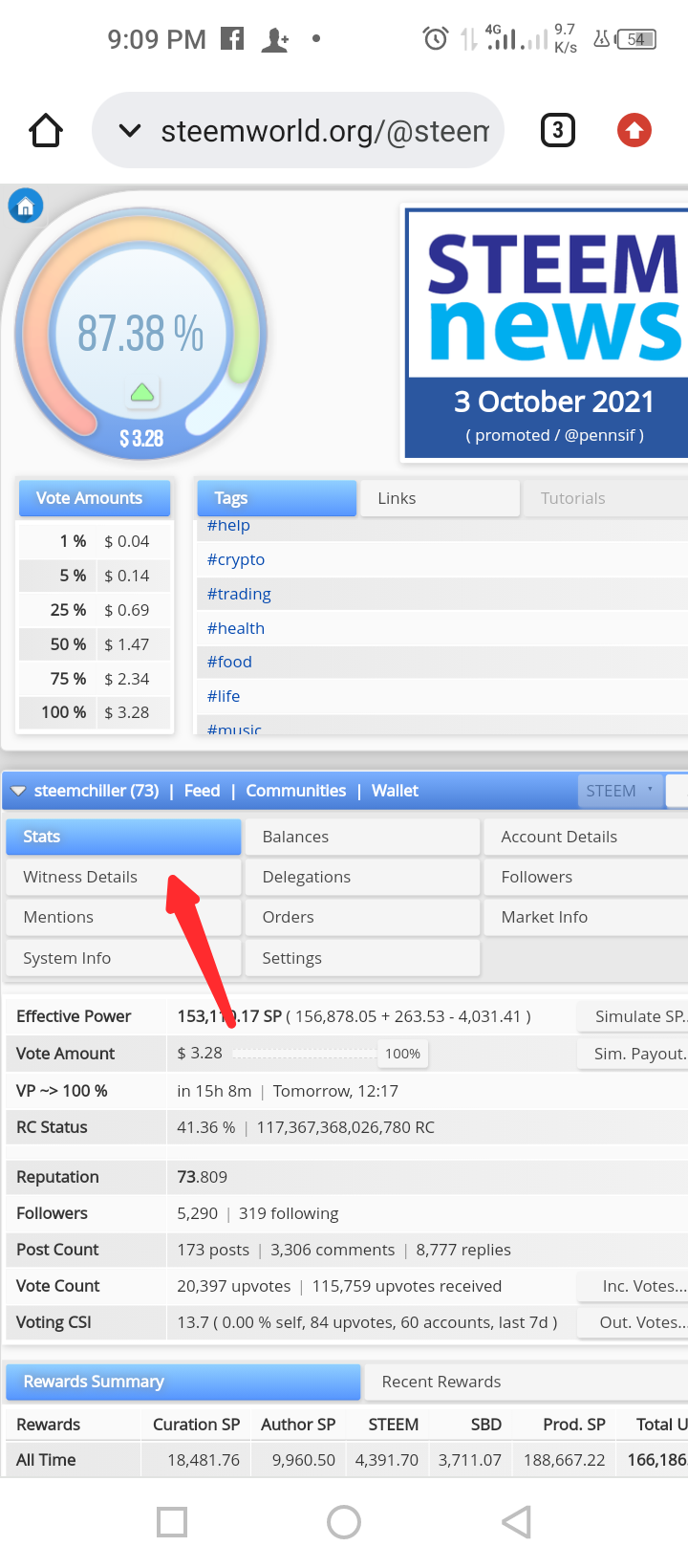688x1568 pixels.
Task: Open the Wallet link
Action: pos(395,791)
